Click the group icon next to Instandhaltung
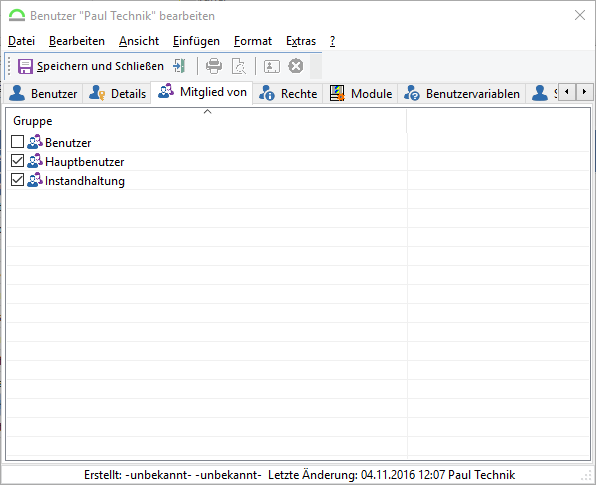 tap(35, 180)
